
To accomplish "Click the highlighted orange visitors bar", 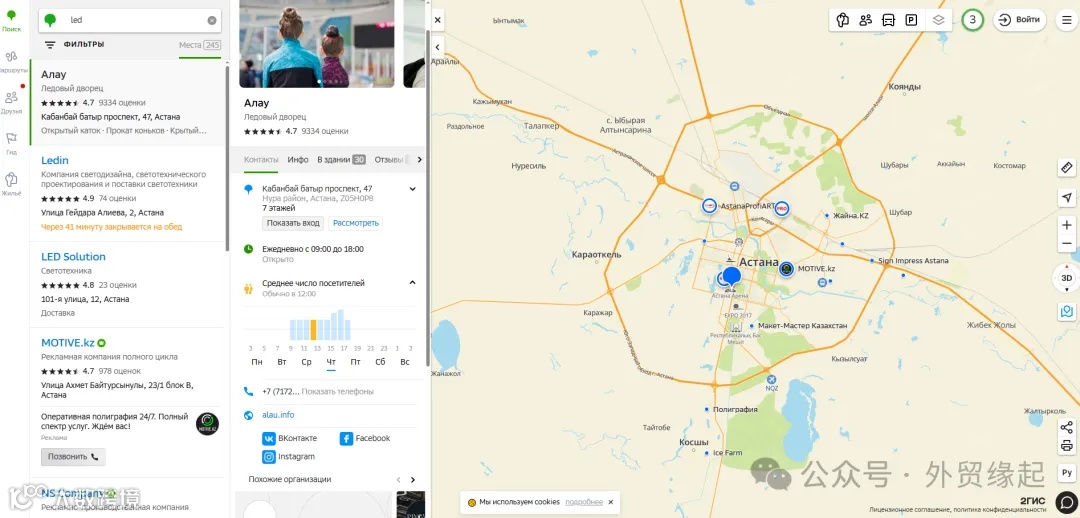I will click(x=313, y=330).
